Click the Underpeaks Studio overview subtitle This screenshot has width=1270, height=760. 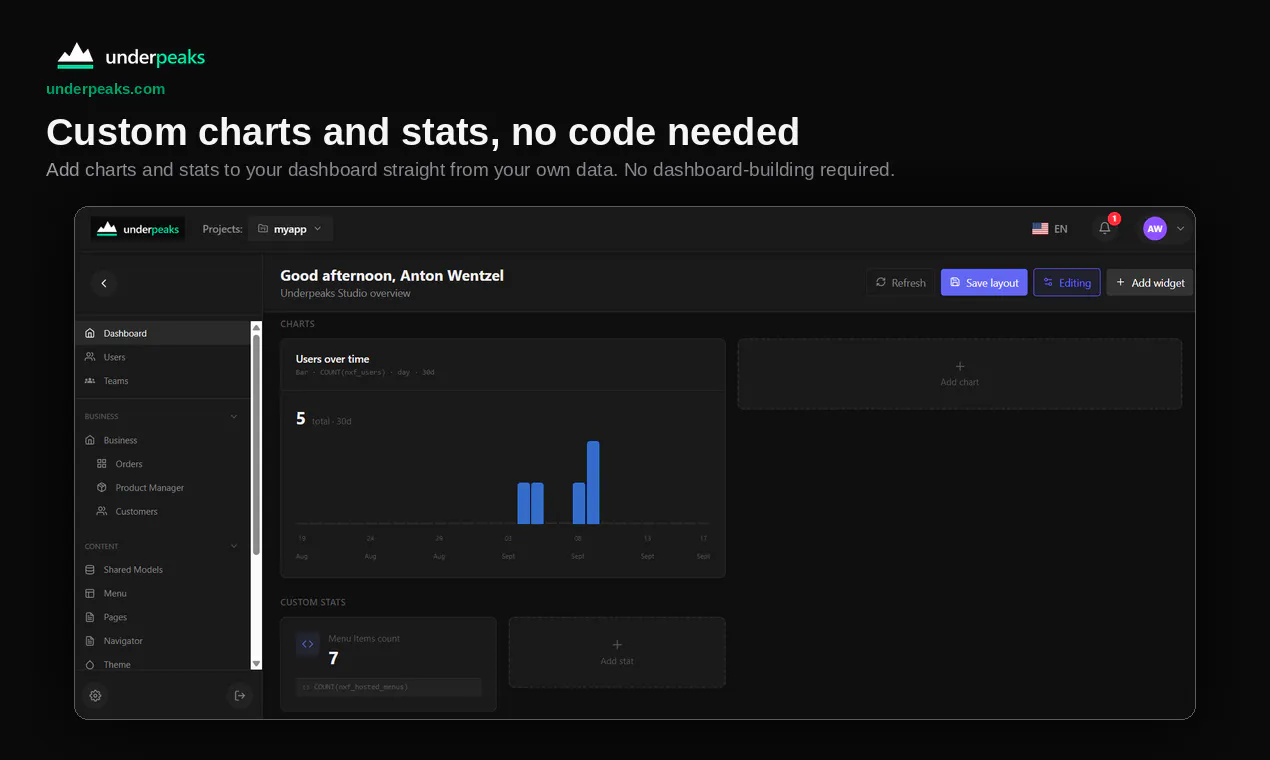click(x=345, y=294)
